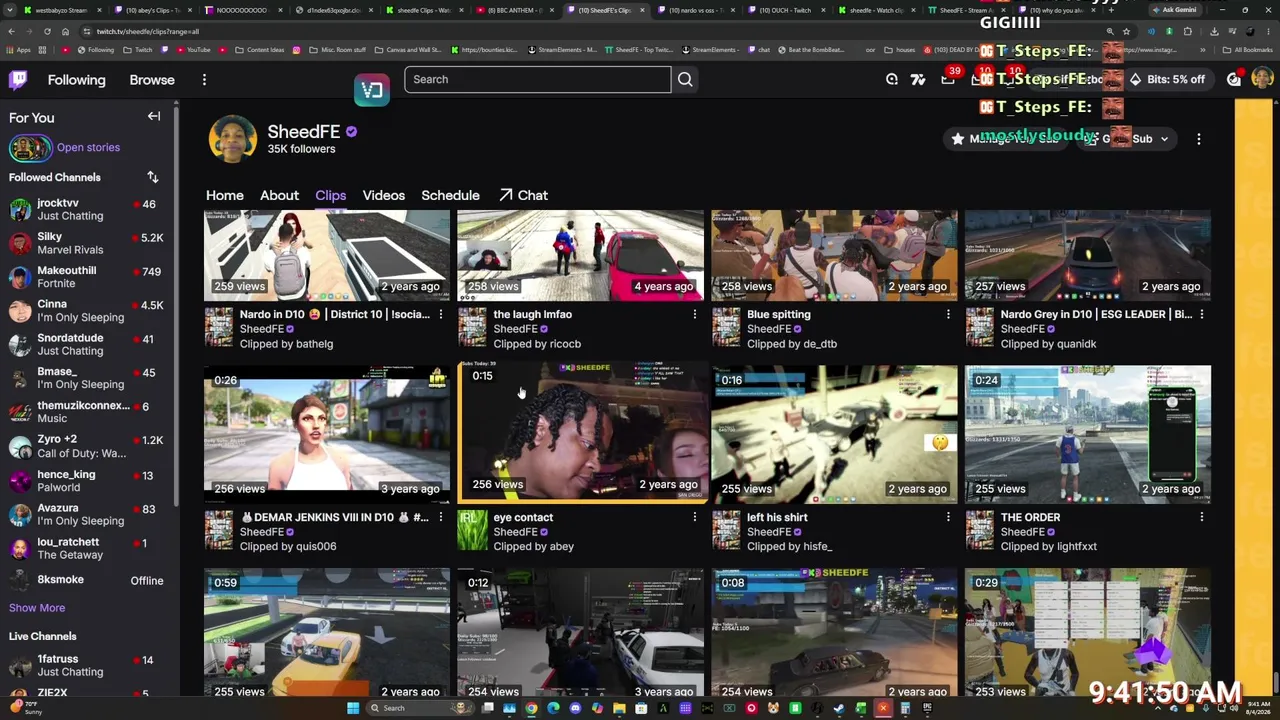Collapse the For You sidebar
1280x720 pixels.
(154, 117)
